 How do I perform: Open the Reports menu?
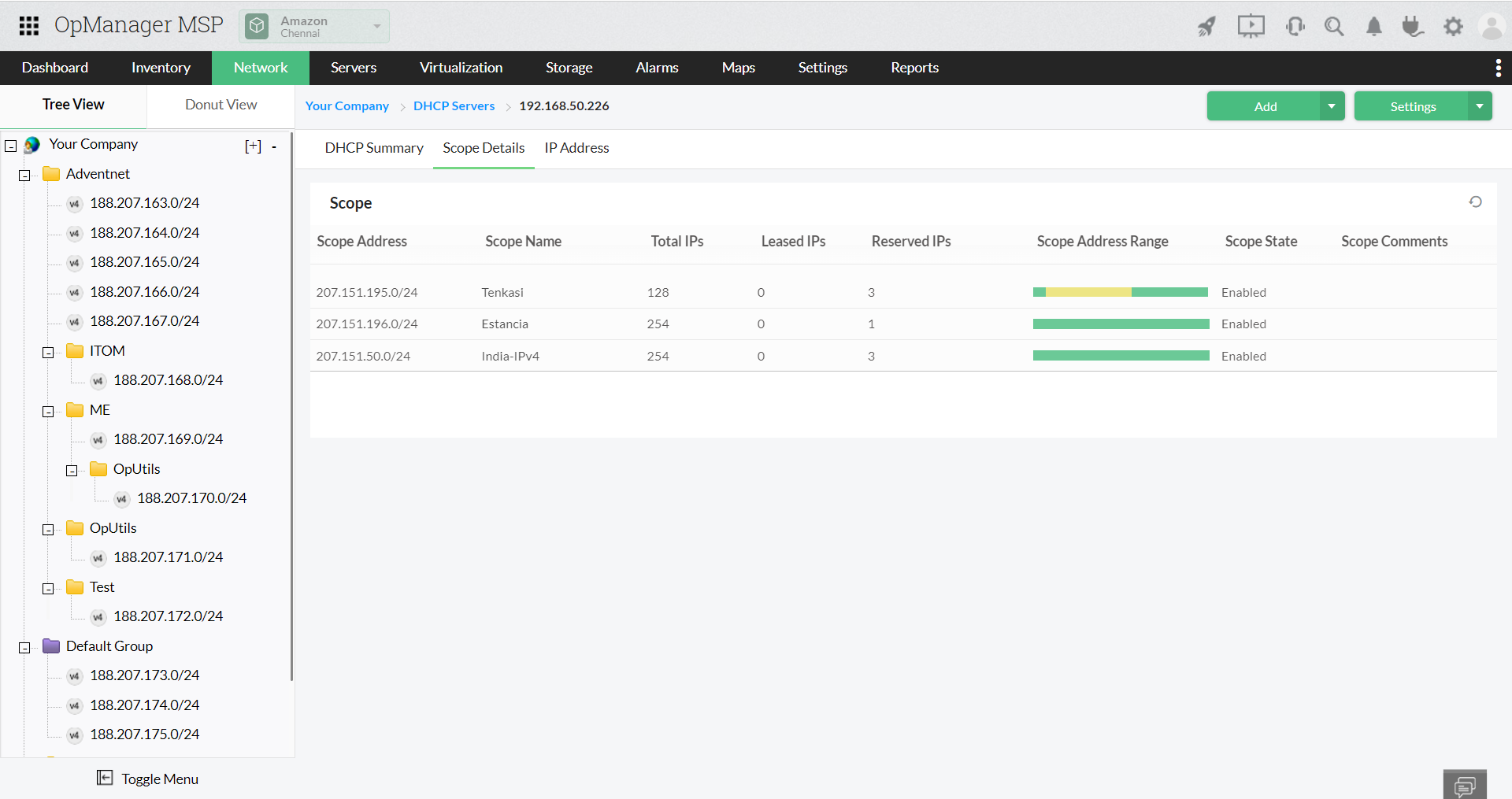click(914, 68)
